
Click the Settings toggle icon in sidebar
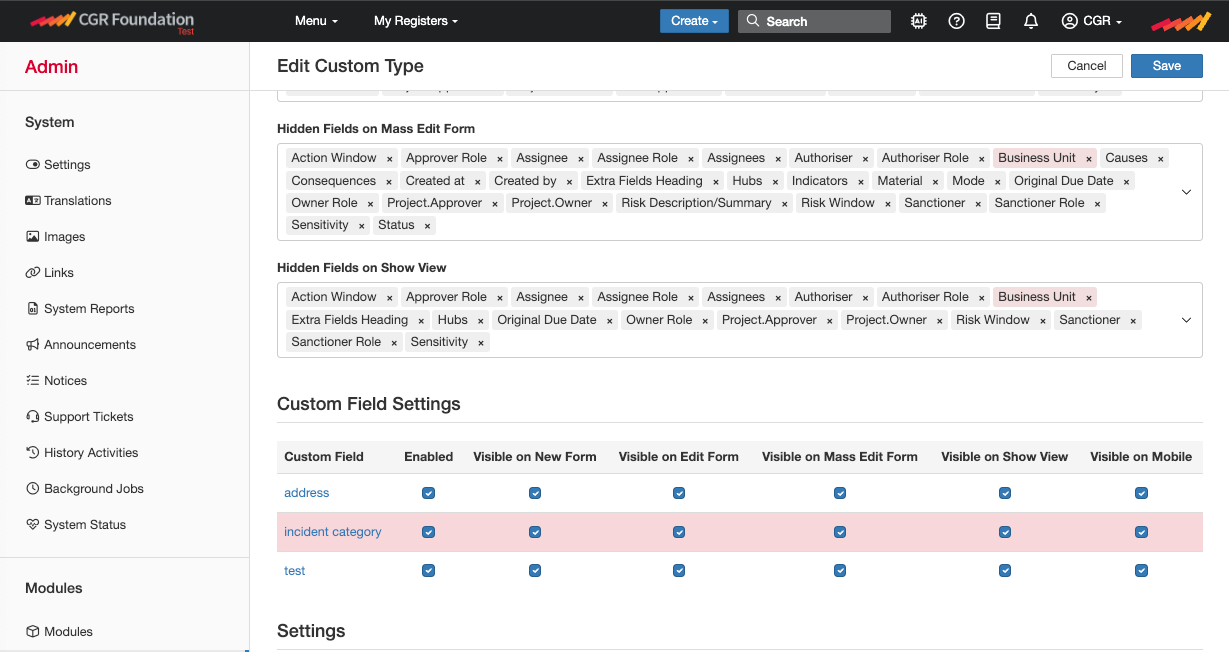(x=33, y=164)
